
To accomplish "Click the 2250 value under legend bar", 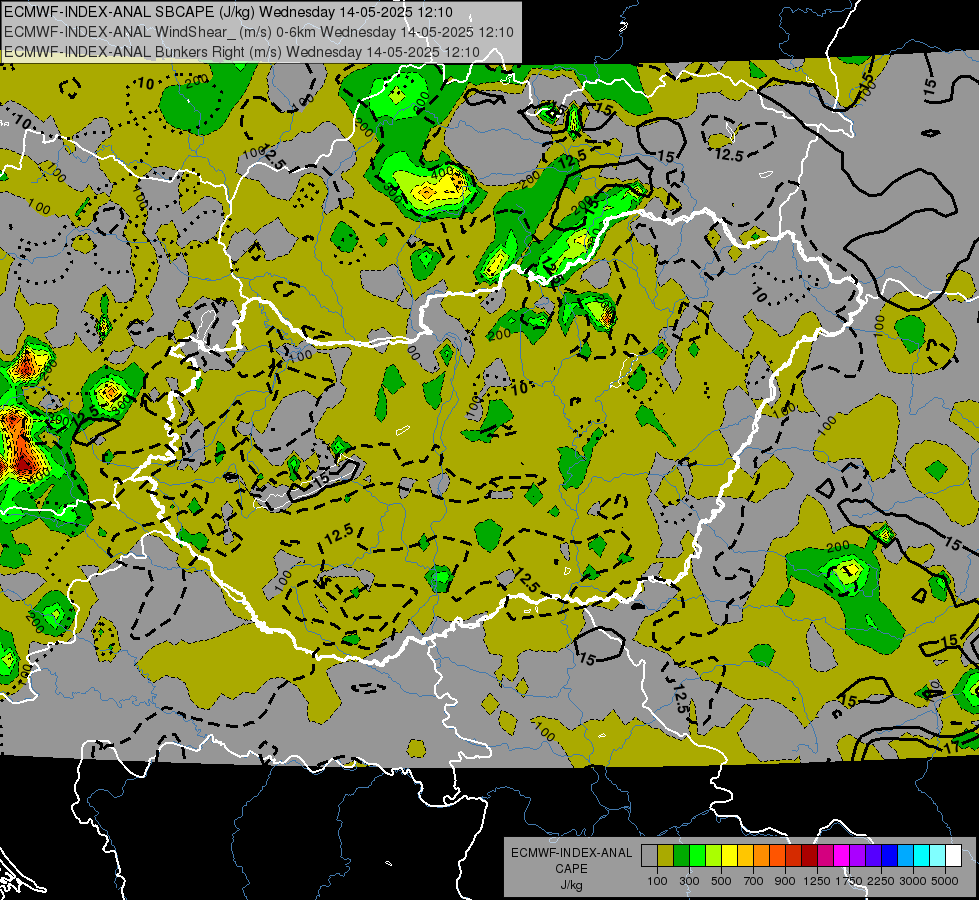I will (x=881, y=881).
